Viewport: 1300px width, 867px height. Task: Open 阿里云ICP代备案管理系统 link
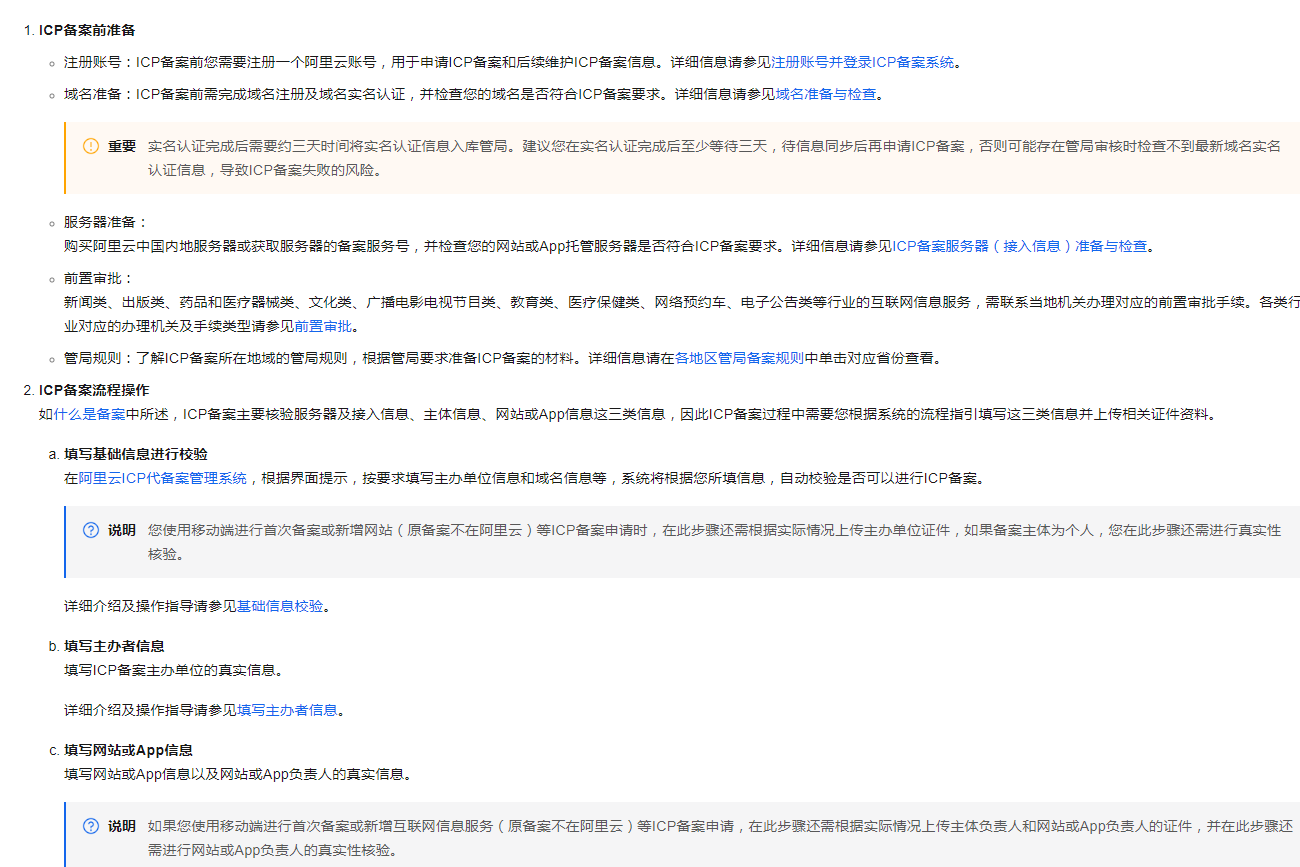163,478
